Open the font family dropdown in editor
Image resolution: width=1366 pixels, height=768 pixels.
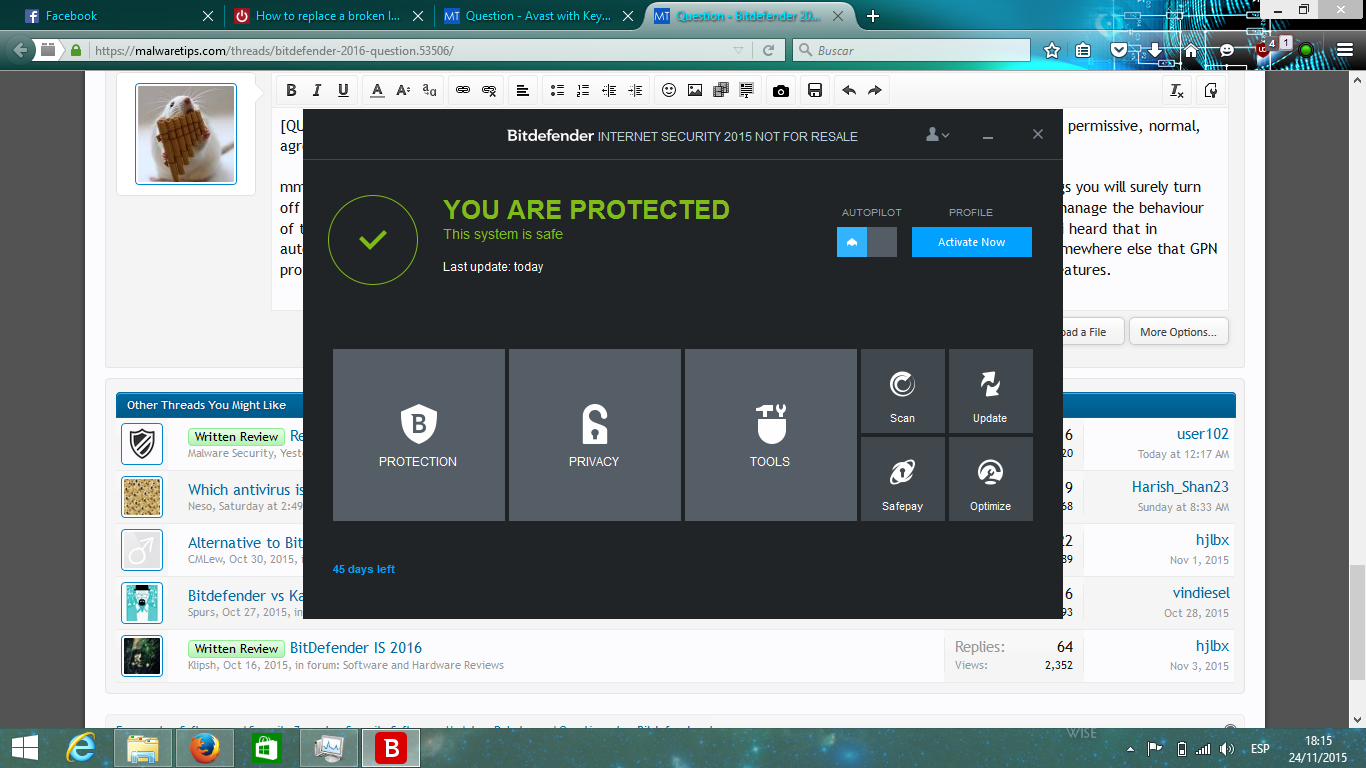pyautogui.click(x=429, y=90)
